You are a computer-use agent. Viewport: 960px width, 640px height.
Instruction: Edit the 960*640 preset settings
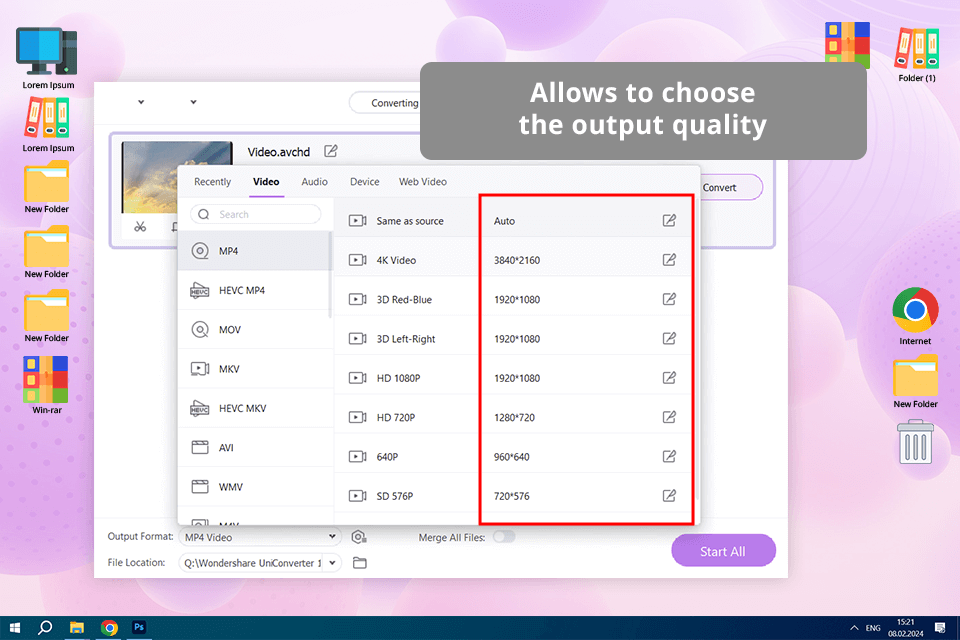tap(669, 456)
